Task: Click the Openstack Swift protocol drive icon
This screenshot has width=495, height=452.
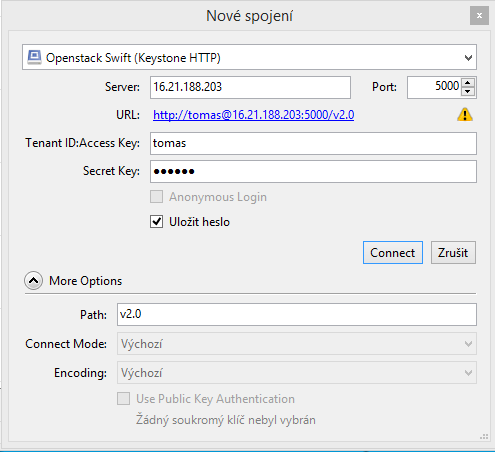Action: [34, 57]
